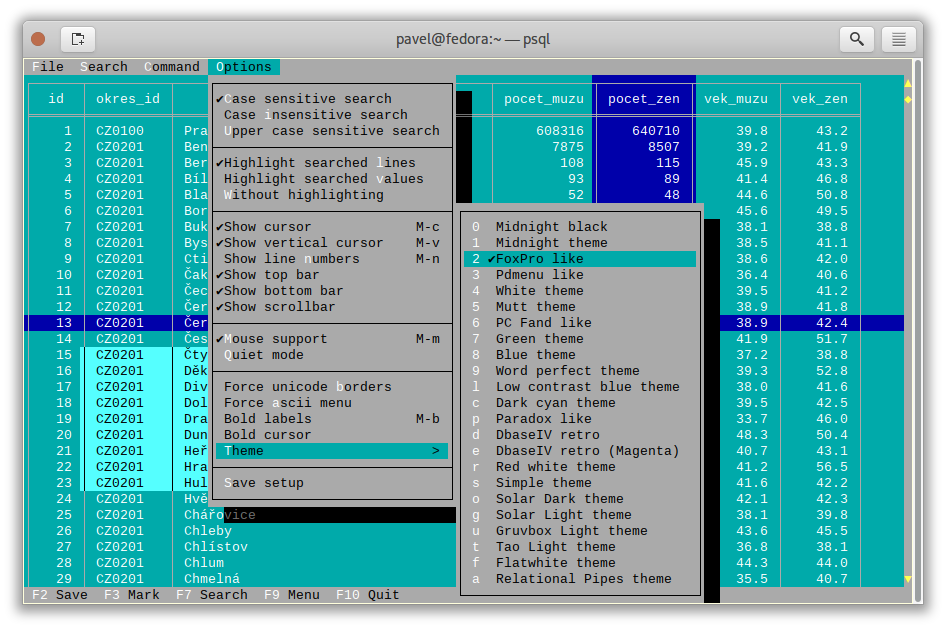Enable Show line numbers
The image size is (946, 629).
click(x=332, y=259)
